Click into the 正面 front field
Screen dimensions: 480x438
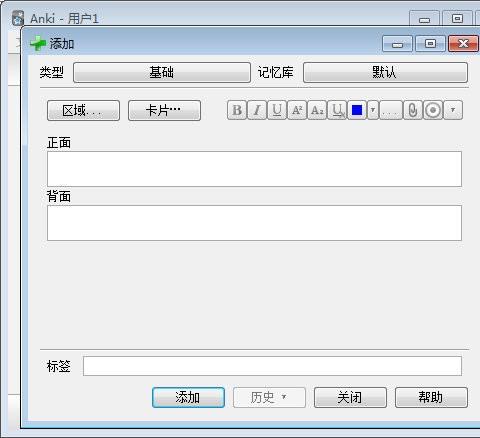point(254,169)
